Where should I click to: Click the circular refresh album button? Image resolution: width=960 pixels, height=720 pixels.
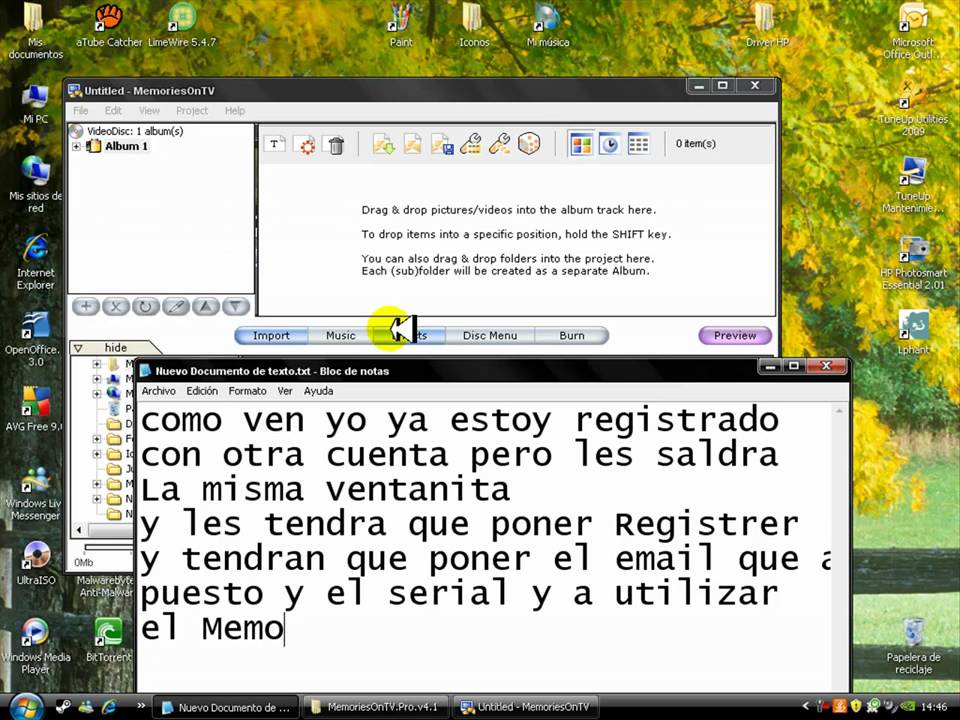146,306
